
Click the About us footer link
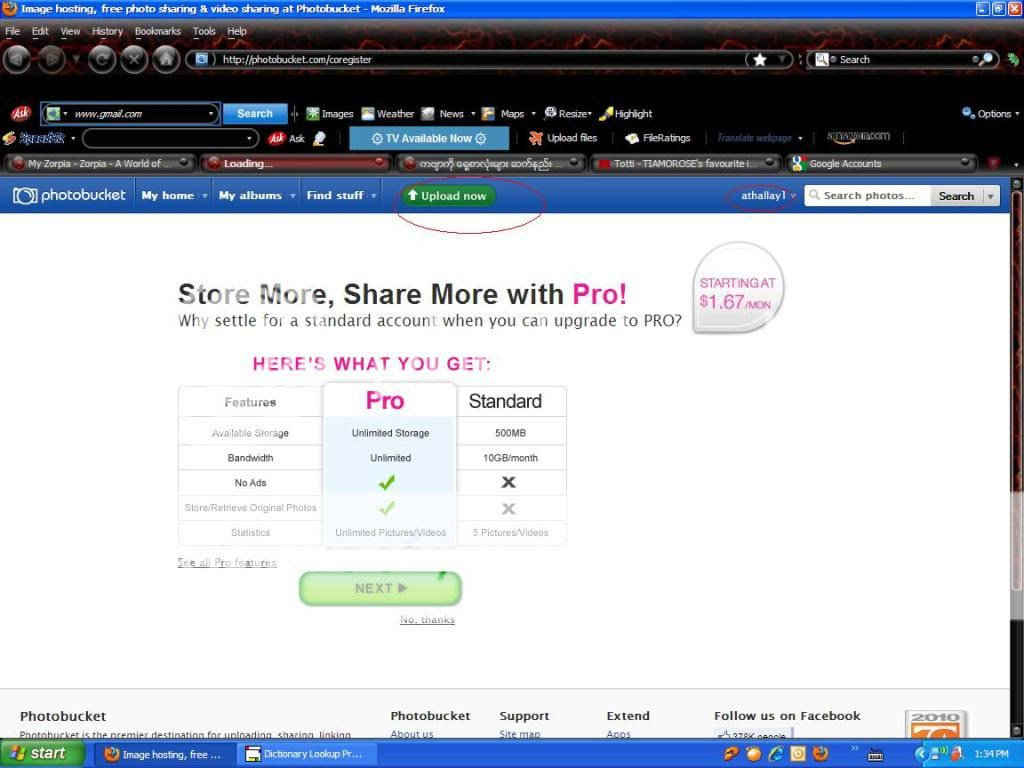[411, 734]
